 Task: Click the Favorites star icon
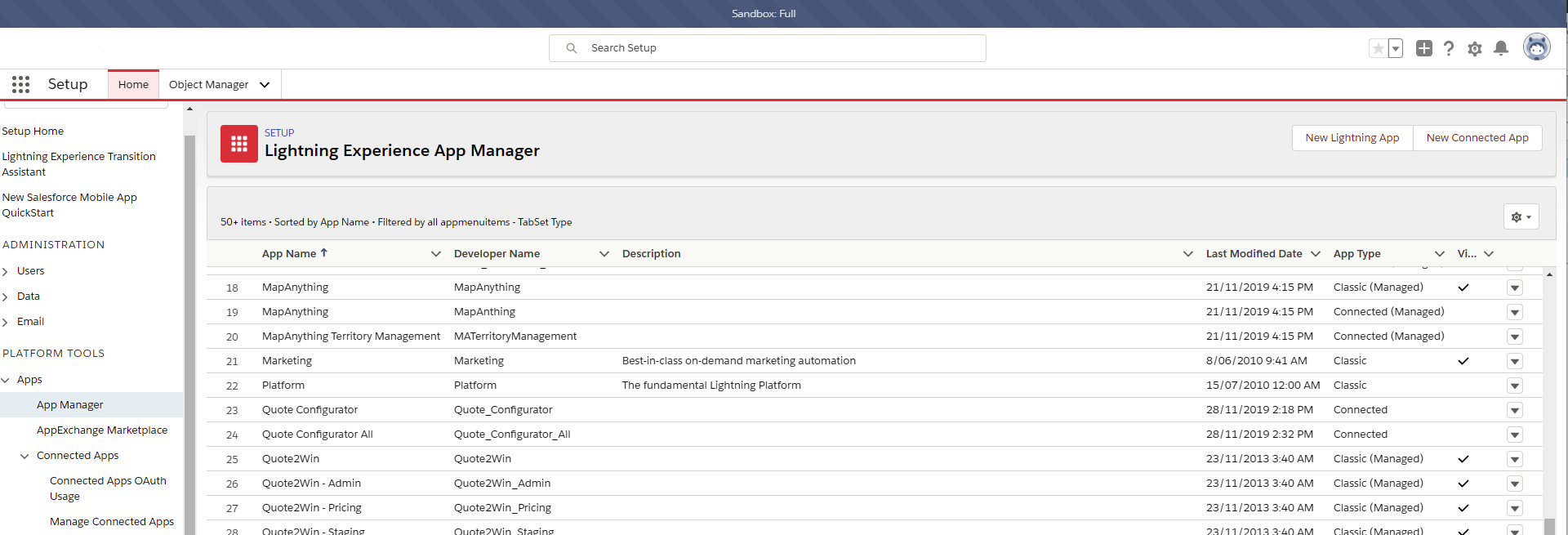(x=1378, y=49)
